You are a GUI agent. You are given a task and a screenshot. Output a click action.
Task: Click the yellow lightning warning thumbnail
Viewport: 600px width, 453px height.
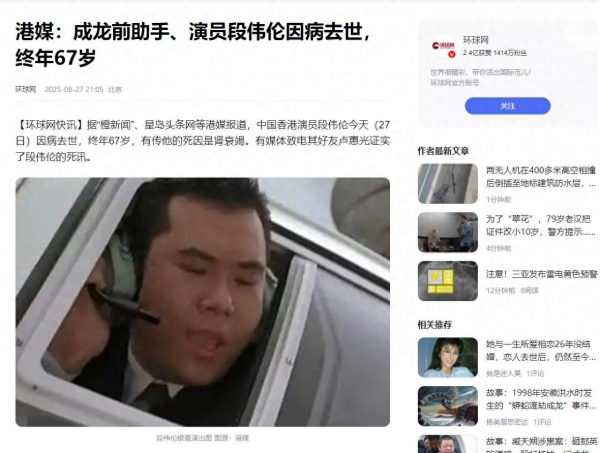[x=448, y=281]
